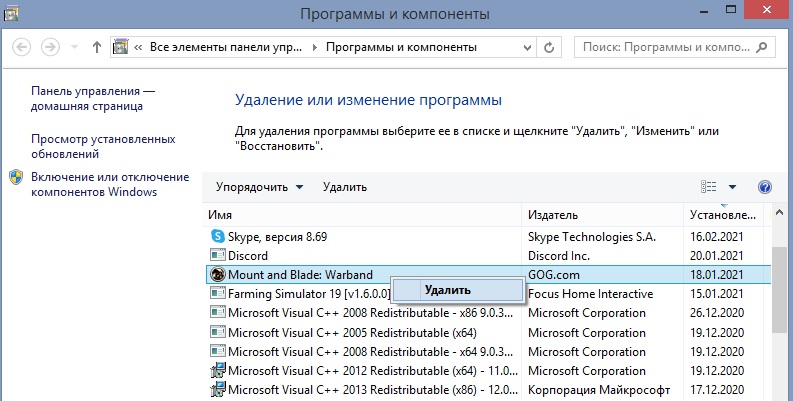Click the Control Panel icon in address bar

(120, 47)
